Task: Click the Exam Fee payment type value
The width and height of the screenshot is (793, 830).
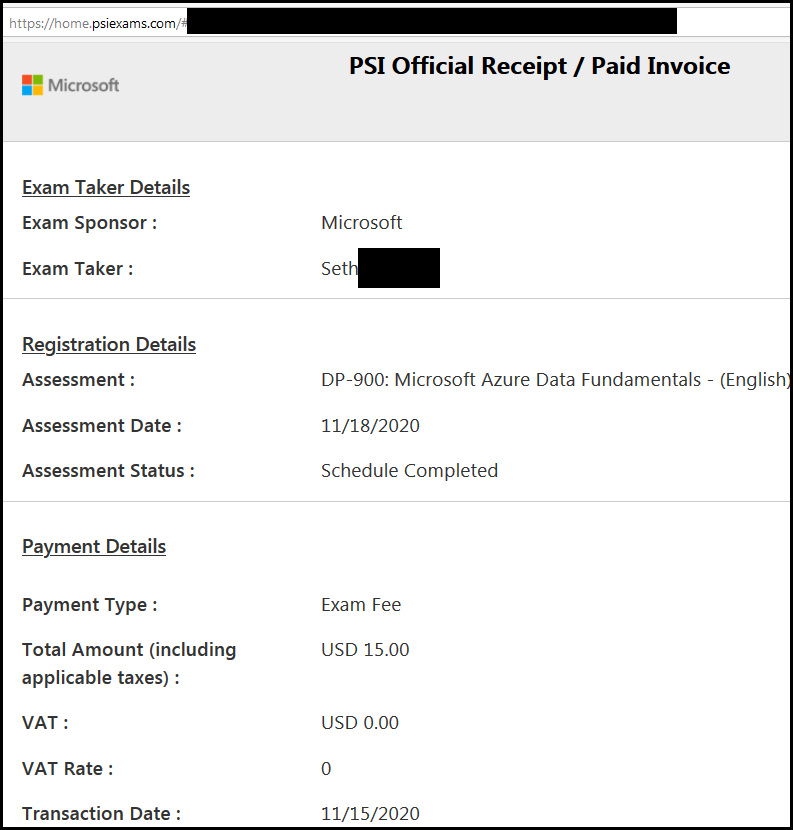Action: click(361, 605)
